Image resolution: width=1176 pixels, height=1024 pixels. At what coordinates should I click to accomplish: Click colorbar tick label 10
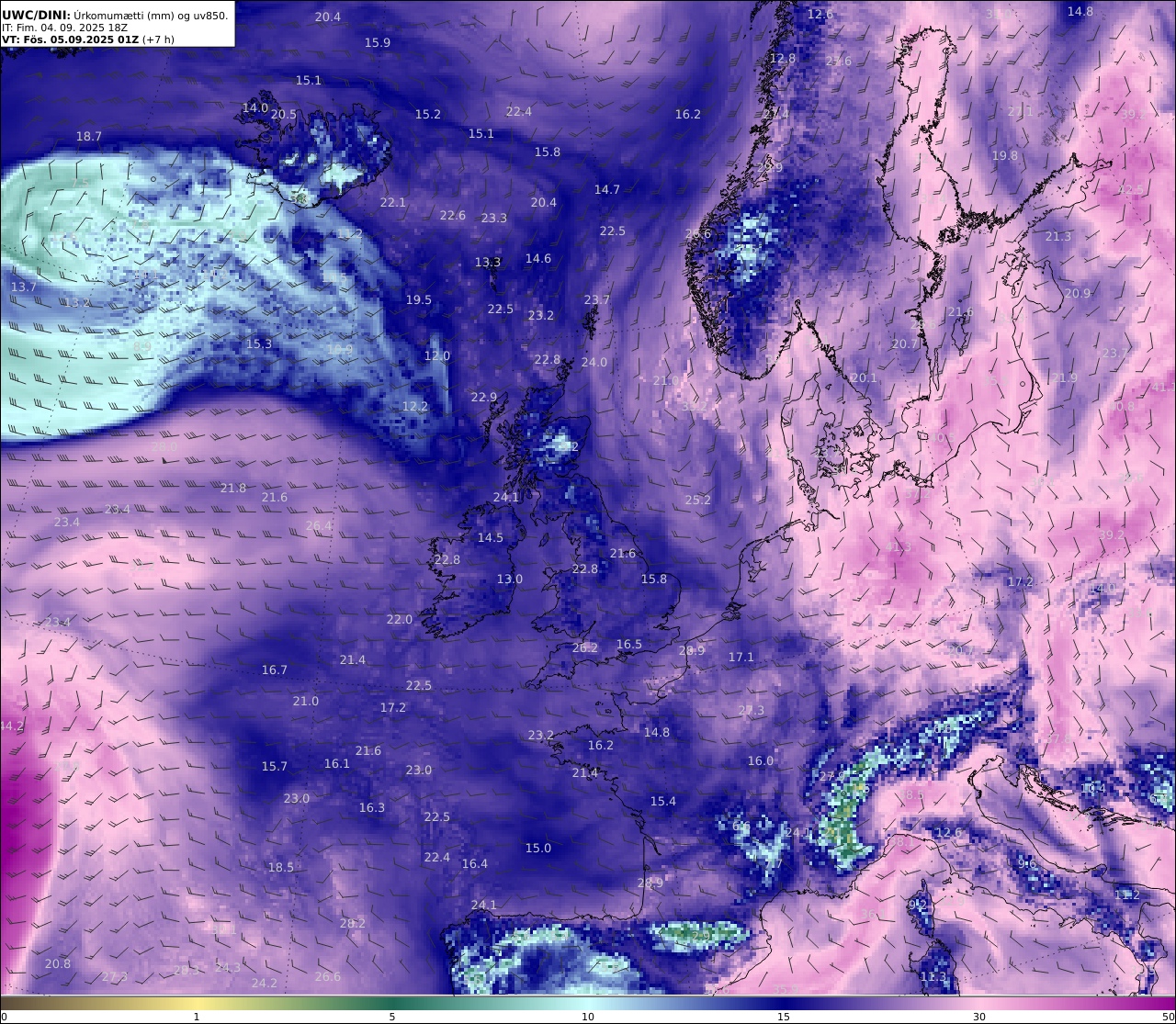tap(588, 1017)
